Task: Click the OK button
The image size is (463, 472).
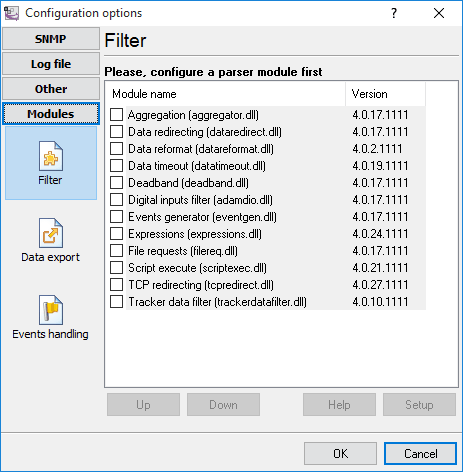Action: pyautogui.click(x=340, y=453)
